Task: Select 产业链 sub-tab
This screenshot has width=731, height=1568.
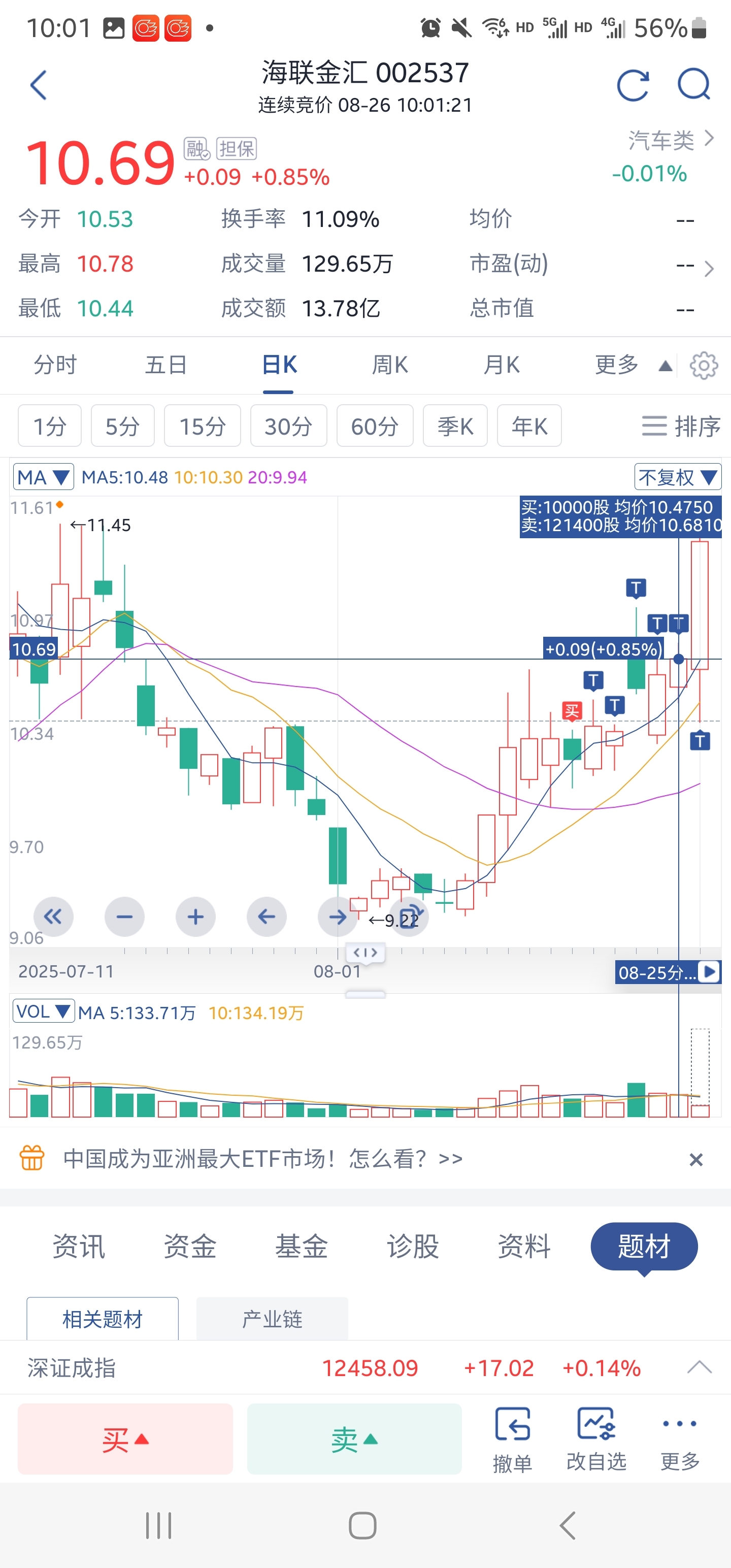Action: (x=272, y=1319)
